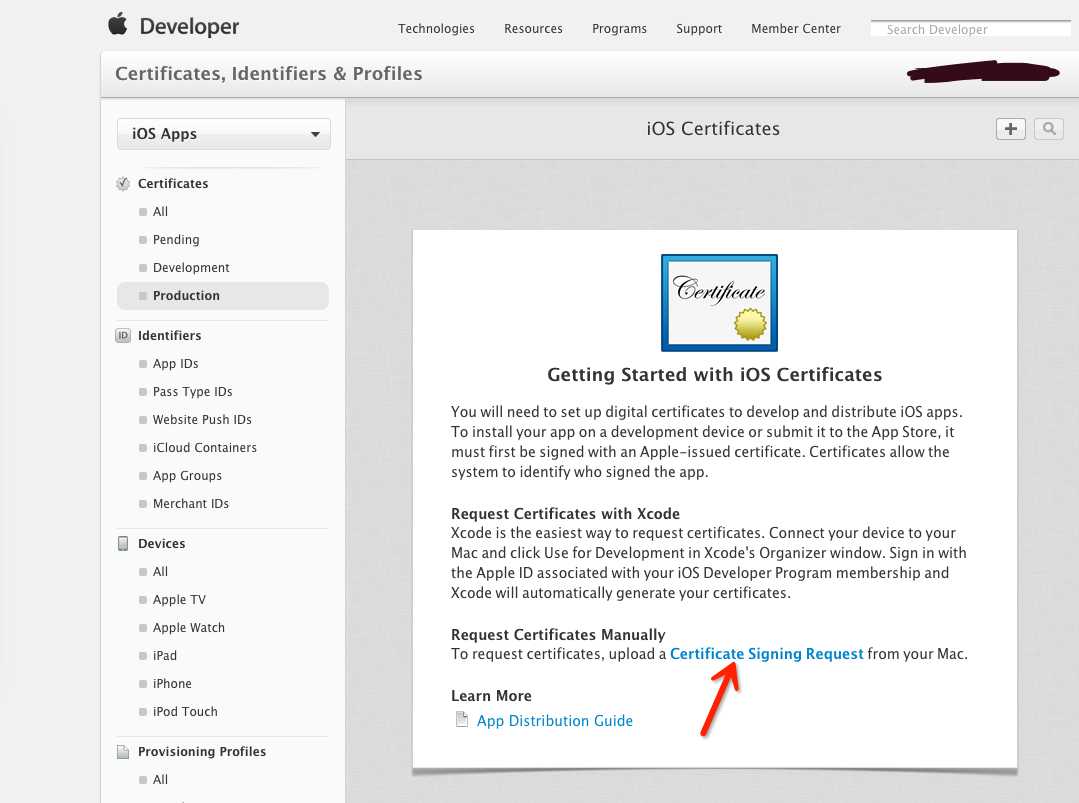Click the plus add certificate button
The height and width of the screenshot is (803, 1079).
pos(1010,129)
